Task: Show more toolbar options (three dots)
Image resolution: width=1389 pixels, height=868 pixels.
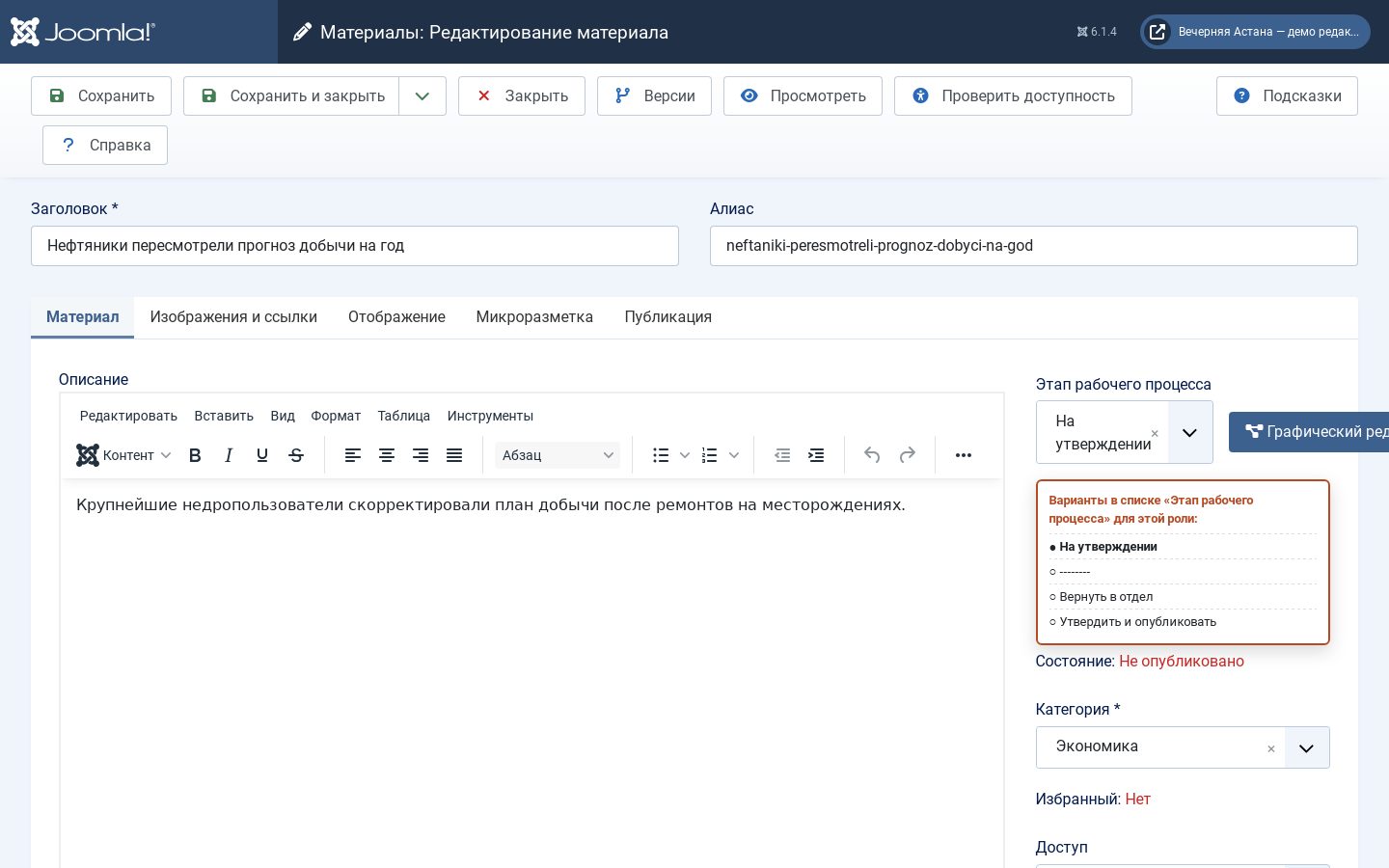Action: click(x=963, y=455)
